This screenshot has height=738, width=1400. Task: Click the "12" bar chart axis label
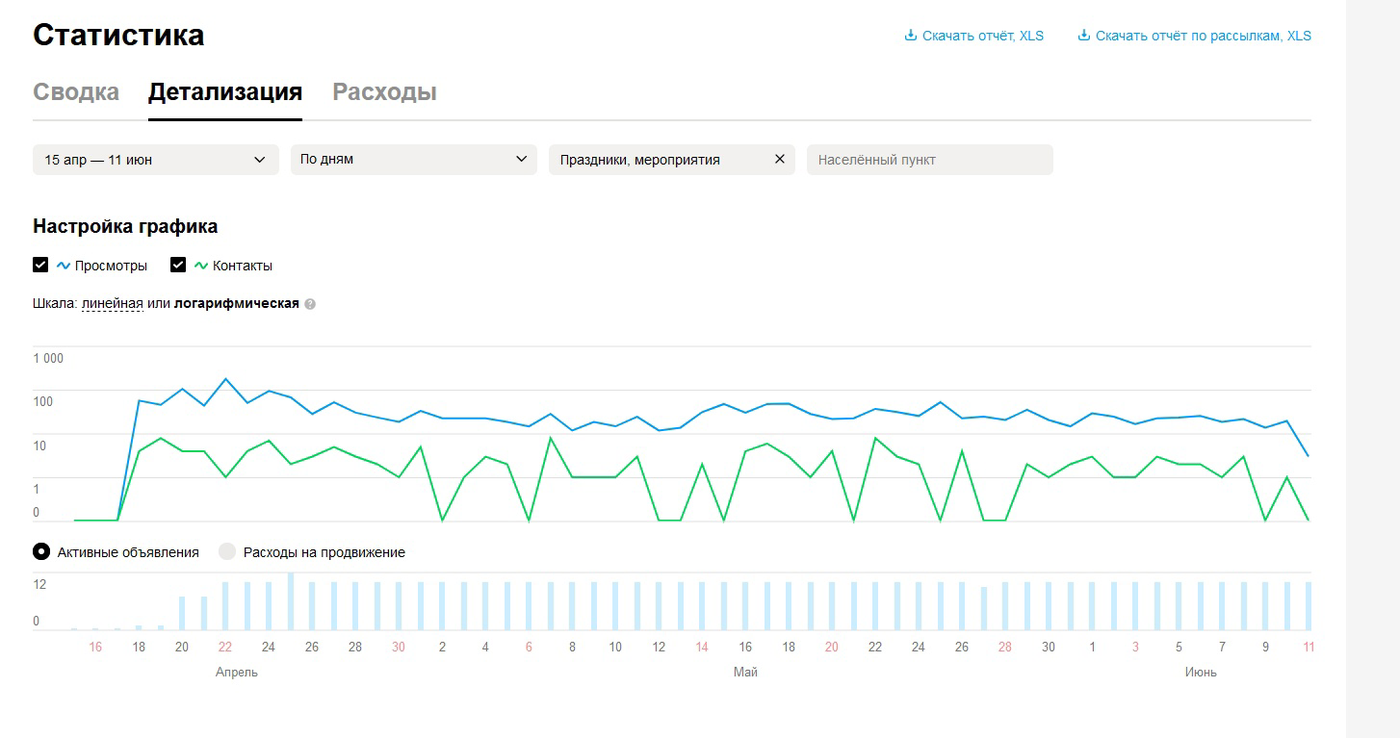tap(40, 584)
